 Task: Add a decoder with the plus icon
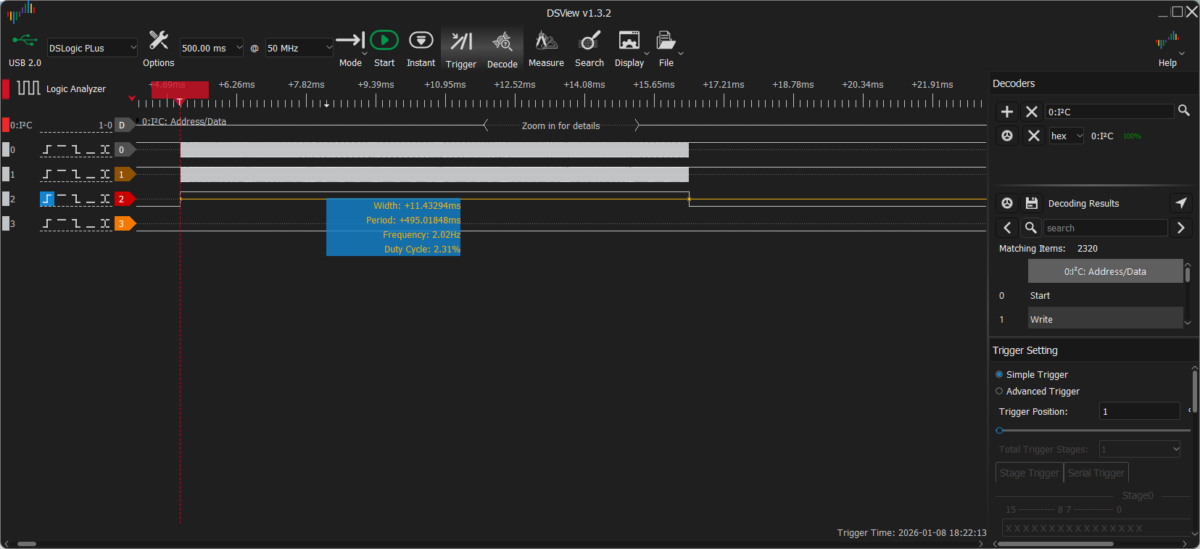pos(1007,111)
